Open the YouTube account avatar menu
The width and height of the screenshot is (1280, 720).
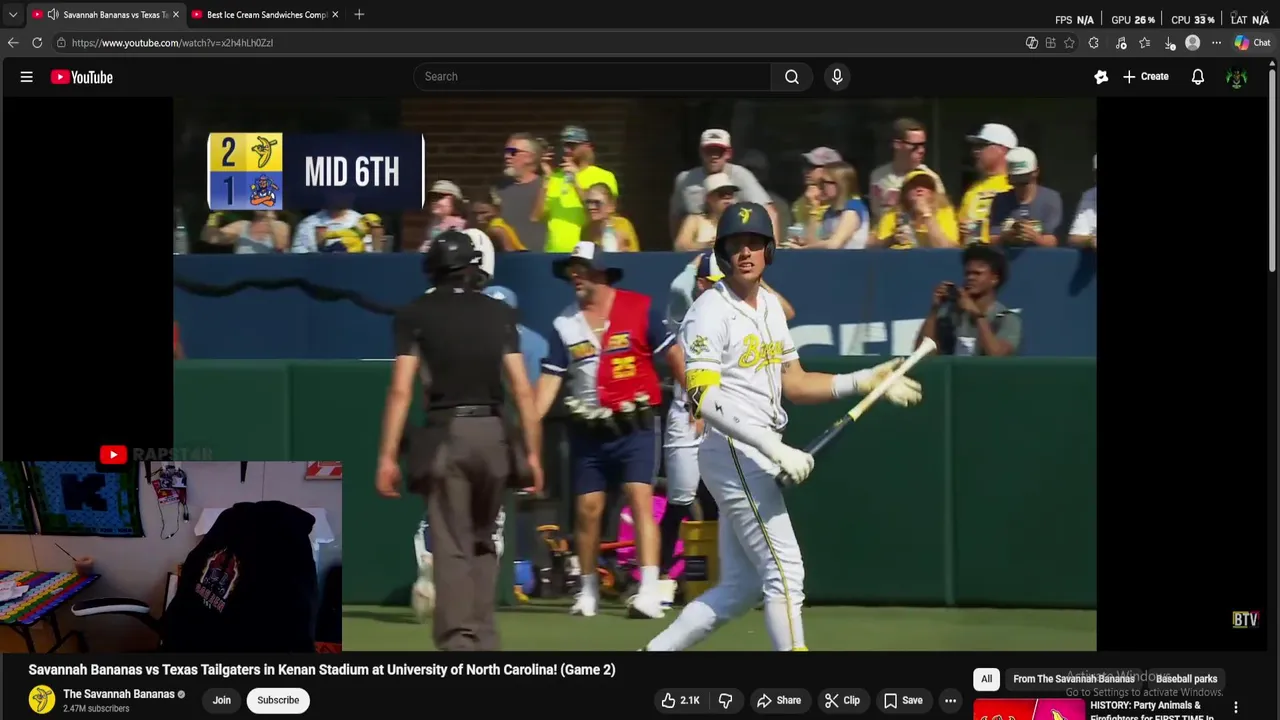click(x=1237, y=77)
